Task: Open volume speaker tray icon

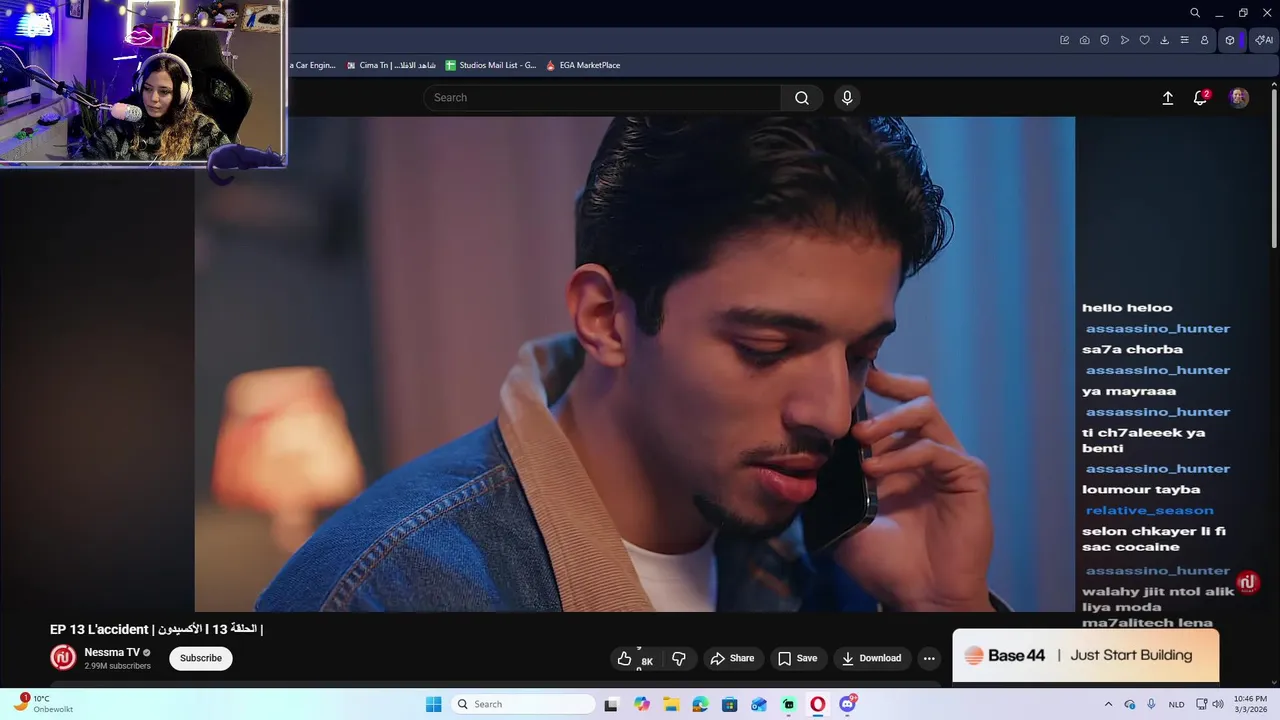Action: coord(1217,704)
